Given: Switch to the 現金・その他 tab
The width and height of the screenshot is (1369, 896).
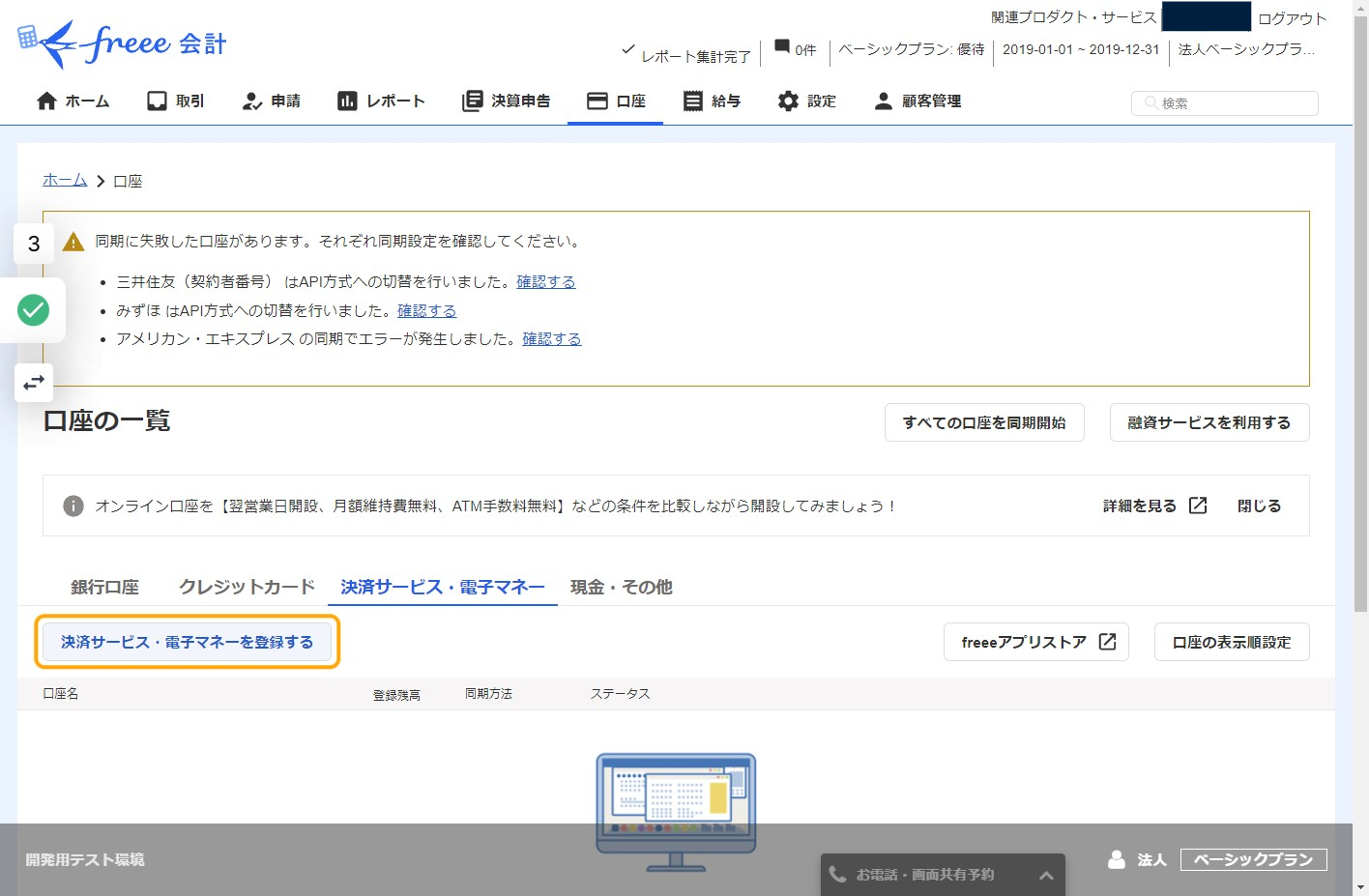Looking at the screenshot, I should pos(621,587).
